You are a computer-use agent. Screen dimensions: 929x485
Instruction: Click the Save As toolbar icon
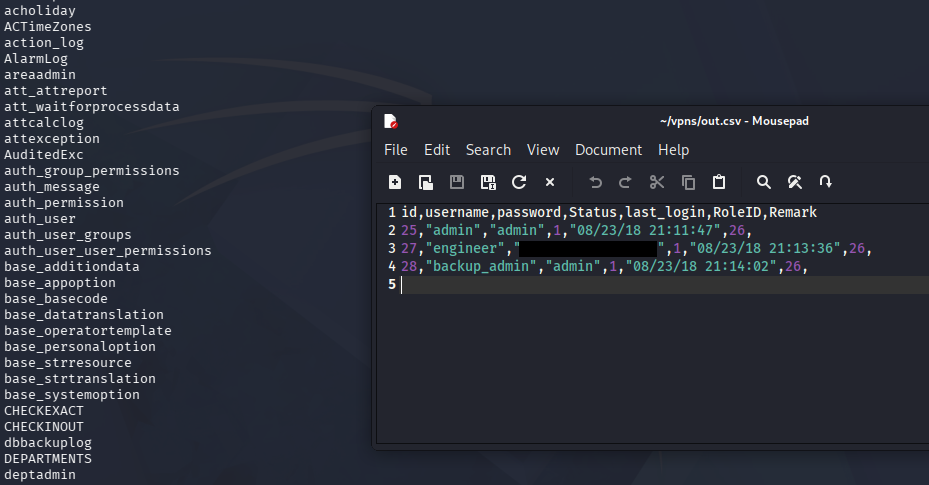coord(488,182)
